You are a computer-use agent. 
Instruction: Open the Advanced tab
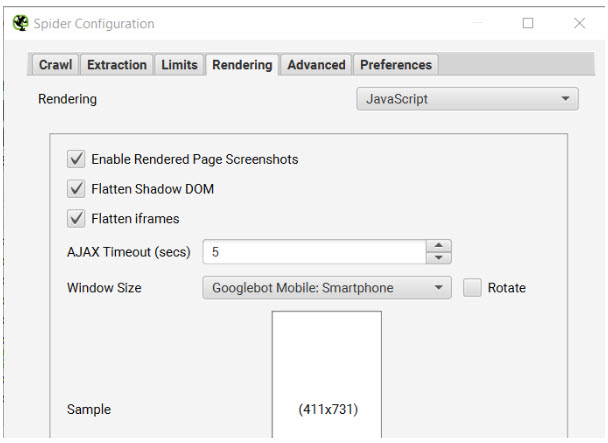(316, 64)
